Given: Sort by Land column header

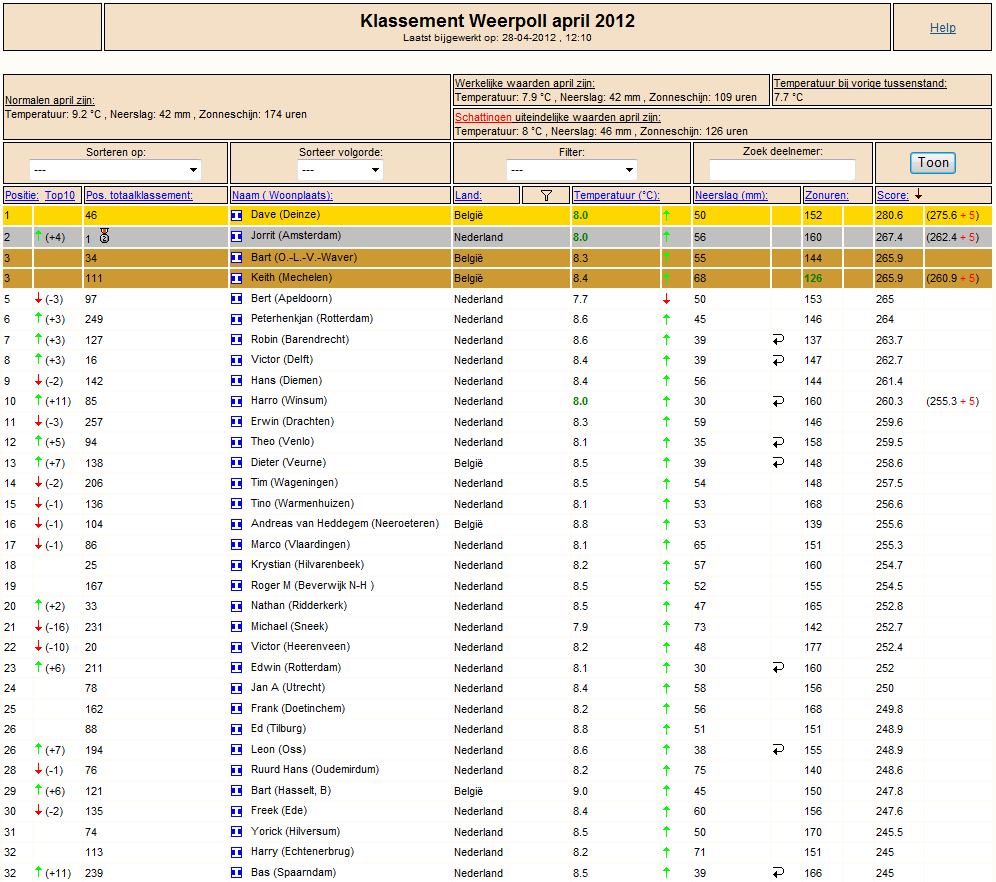Looking at the screenshot, I should point(468,195).
